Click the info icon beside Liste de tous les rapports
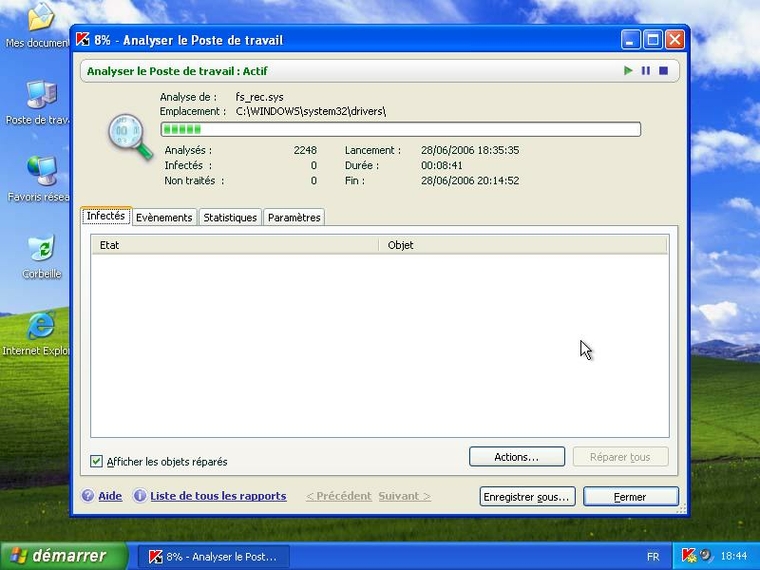The height and width of the screenshot is (570, 760). click(x=140, y=496)
